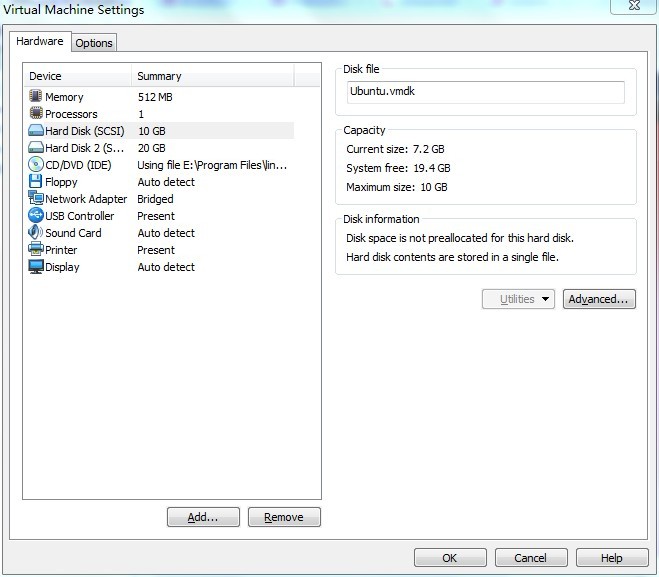Open Advanced disk settings
The height and width of the screenshot is (577, 659).
pos(599,299)
